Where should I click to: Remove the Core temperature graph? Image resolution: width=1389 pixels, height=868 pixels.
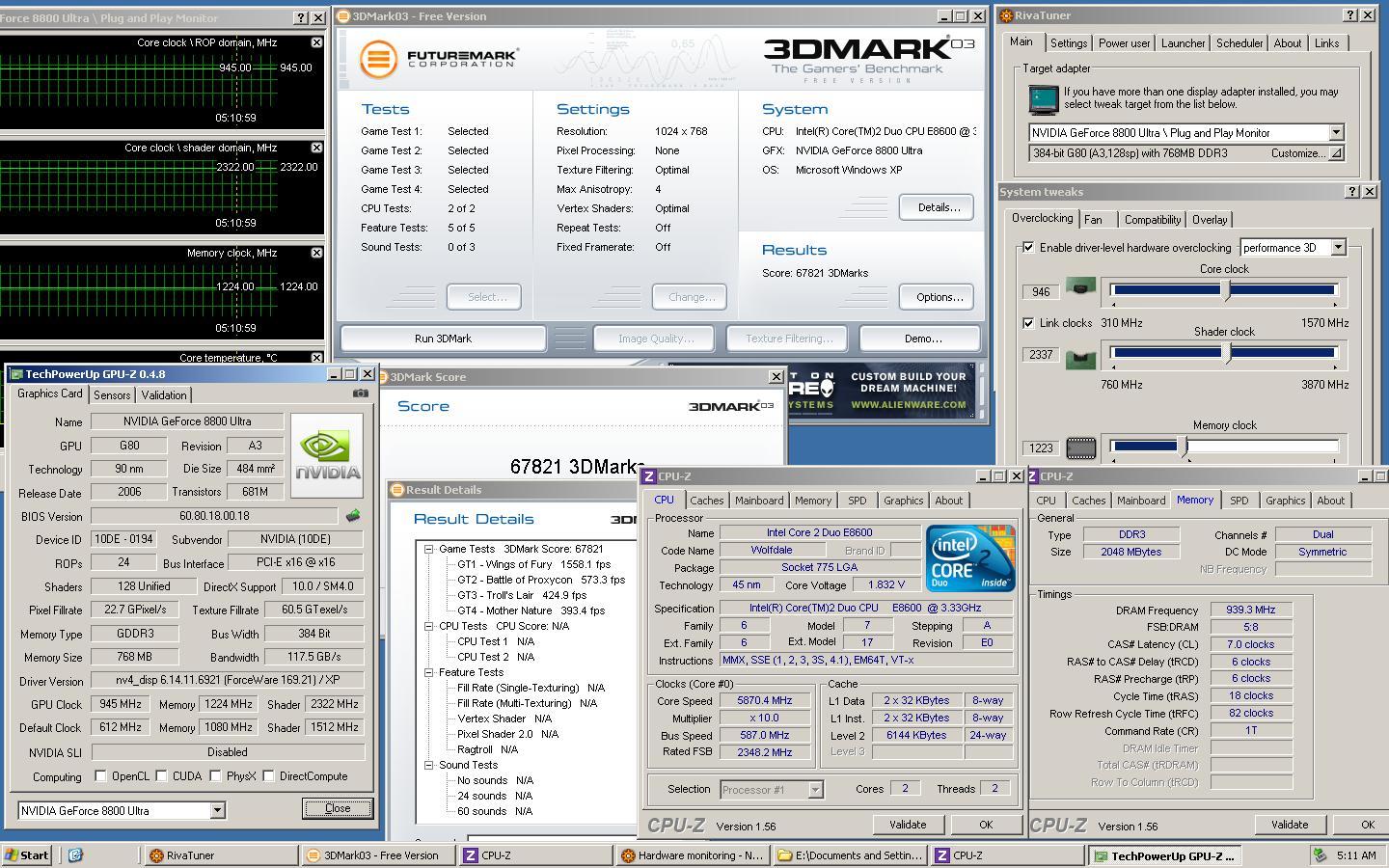tap(316, 358)
